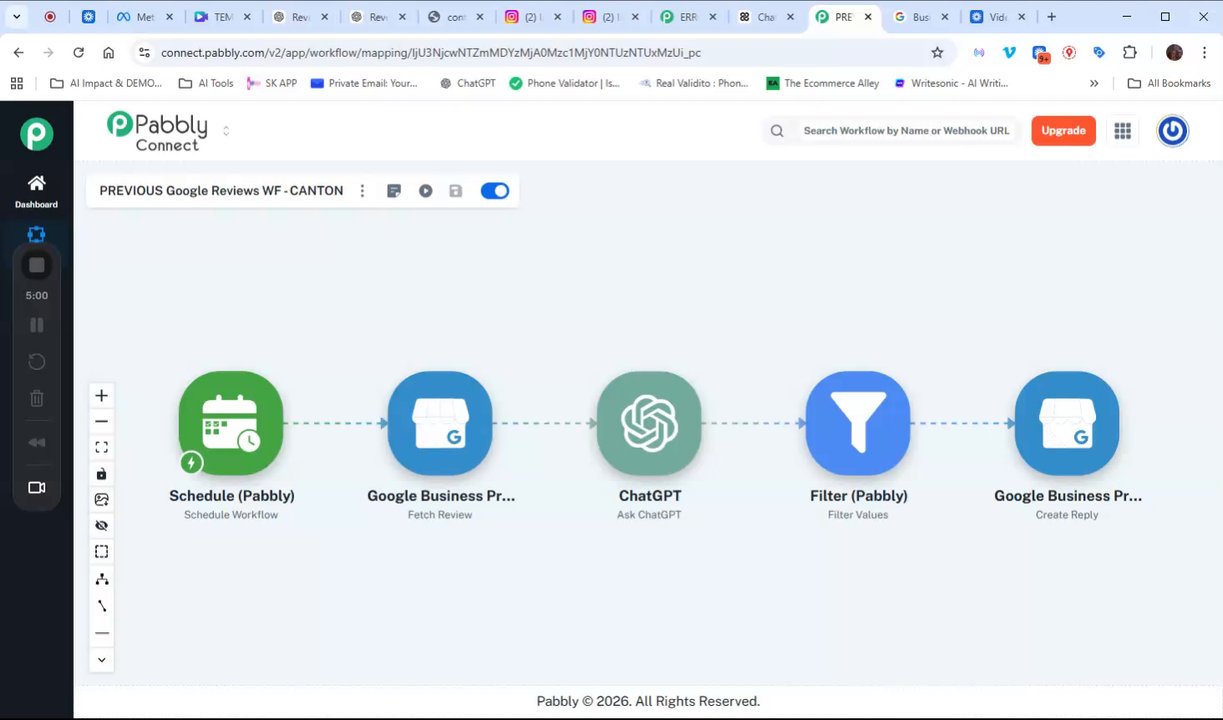Fit the workflow to view
This screenshot has width=1223, height=720.
click(x=101, y=447)
